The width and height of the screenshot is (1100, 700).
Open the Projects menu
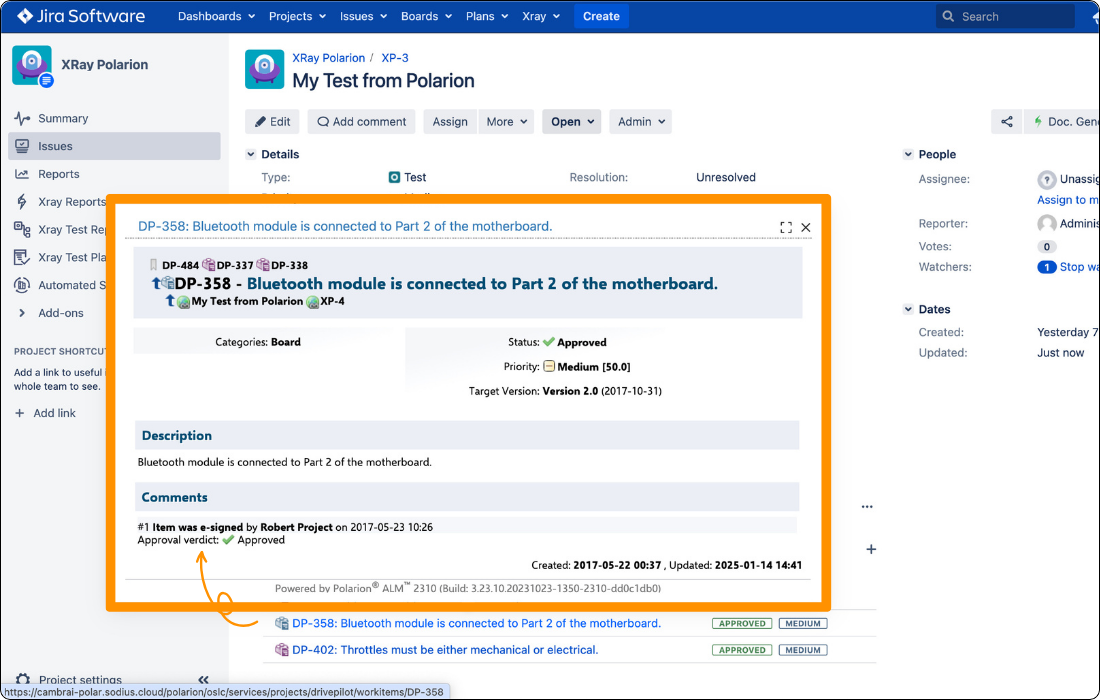click(297, 16)
